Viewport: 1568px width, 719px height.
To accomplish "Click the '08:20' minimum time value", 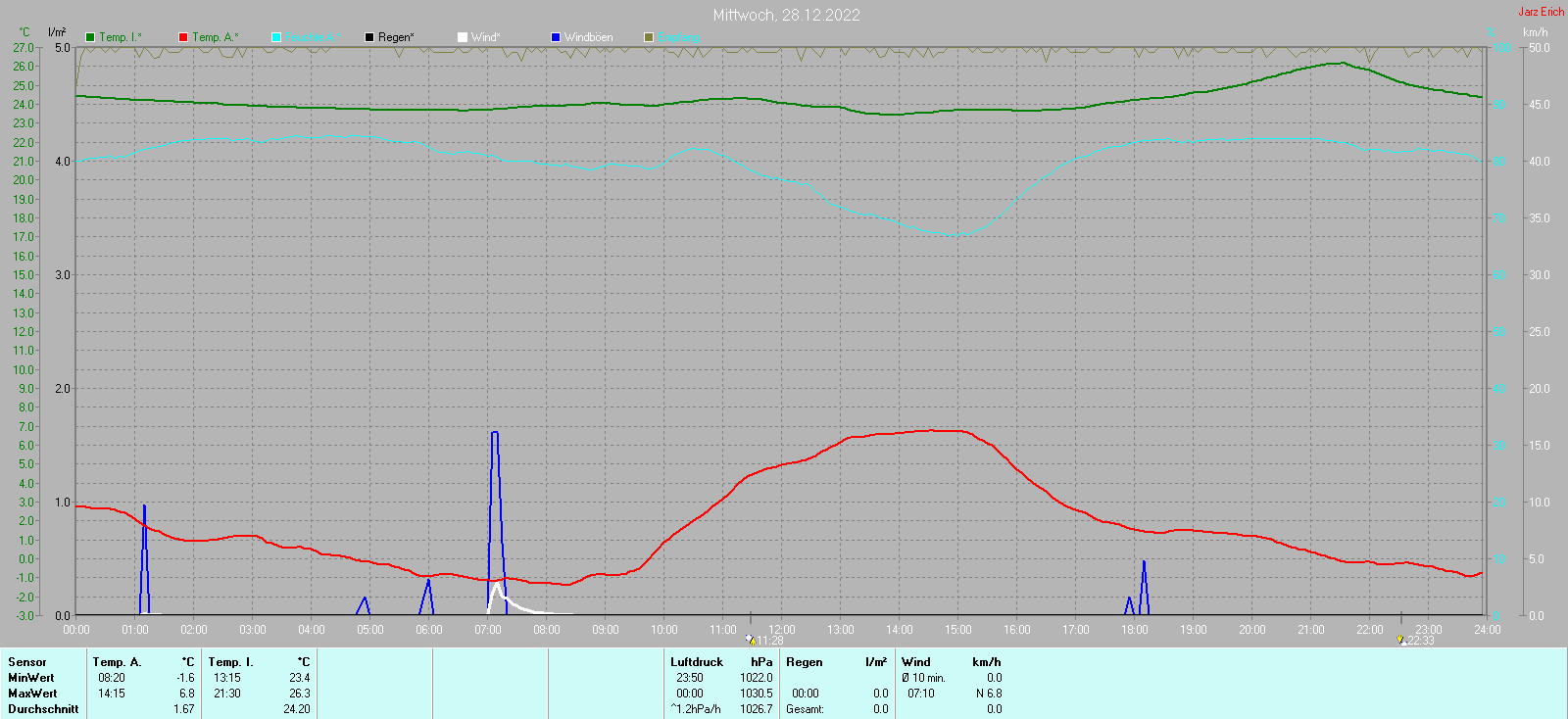I will click(112, 678).
